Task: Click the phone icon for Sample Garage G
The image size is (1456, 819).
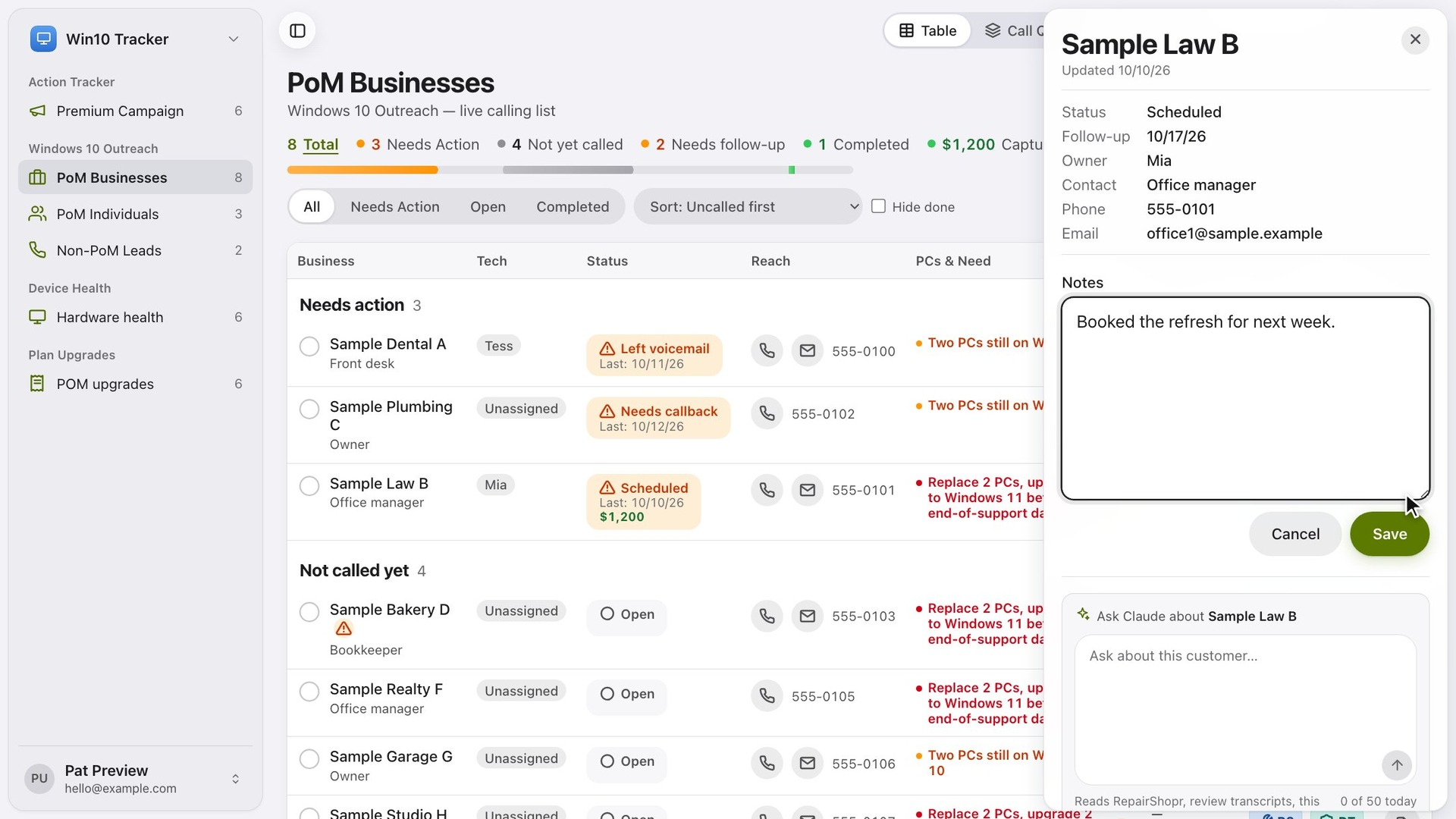Action: tap(767, 764)
